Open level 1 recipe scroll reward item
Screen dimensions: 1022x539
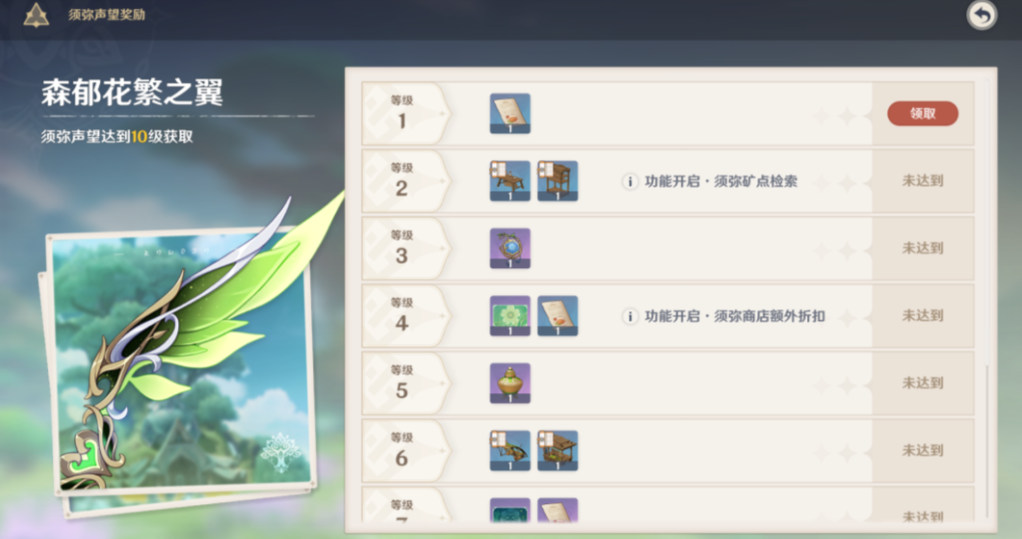[x=510, y=113]
